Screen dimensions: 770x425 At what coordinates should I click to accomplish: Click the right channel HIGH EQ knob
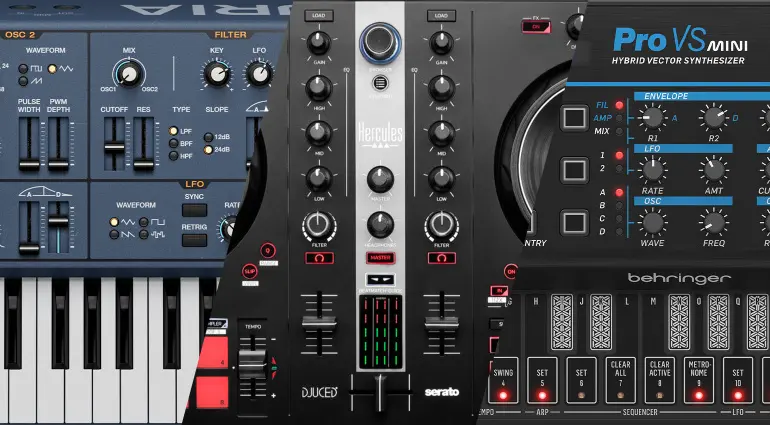(441, 88)
